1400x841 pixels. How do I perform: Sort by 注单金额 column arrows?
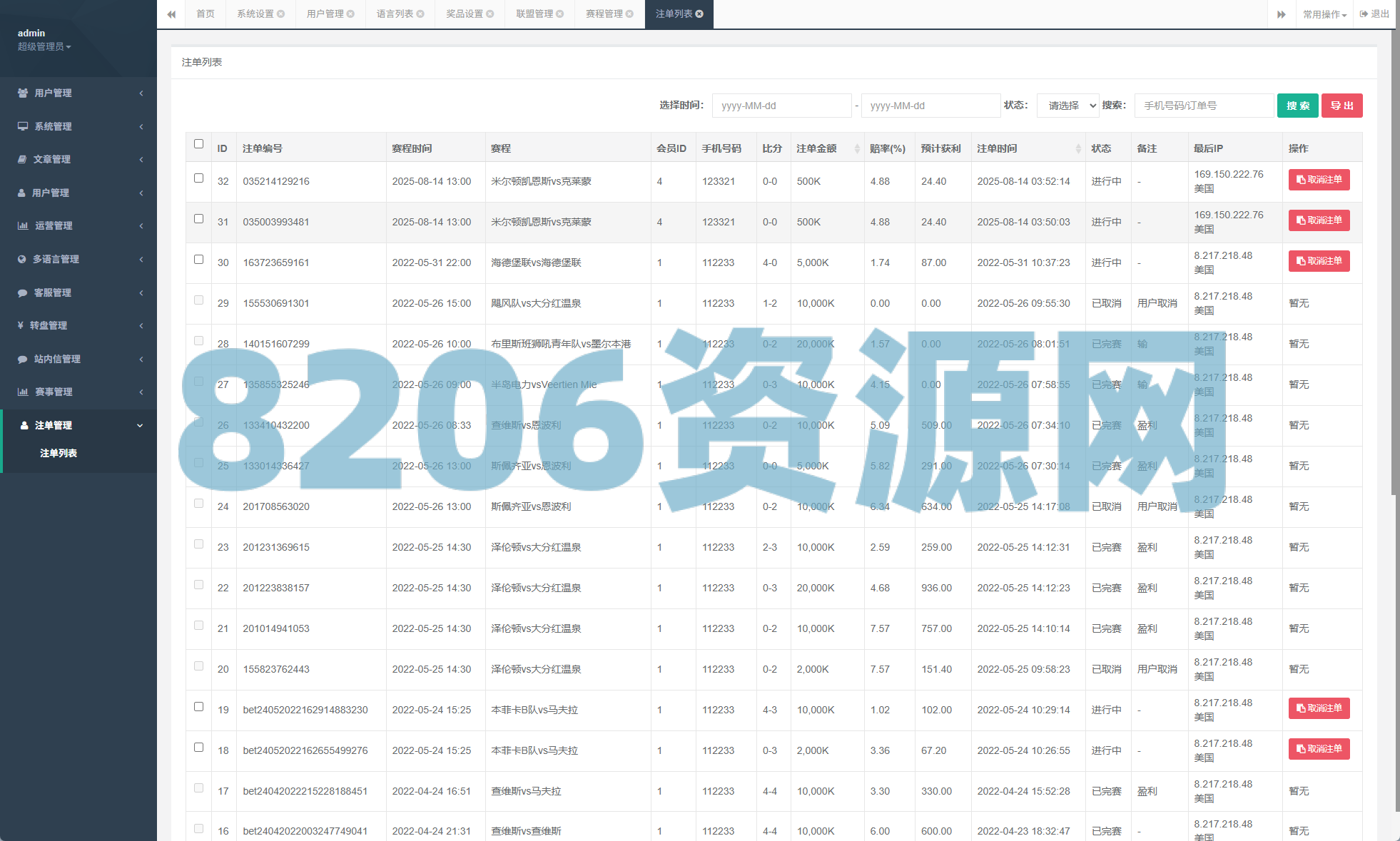pos(857,148)
